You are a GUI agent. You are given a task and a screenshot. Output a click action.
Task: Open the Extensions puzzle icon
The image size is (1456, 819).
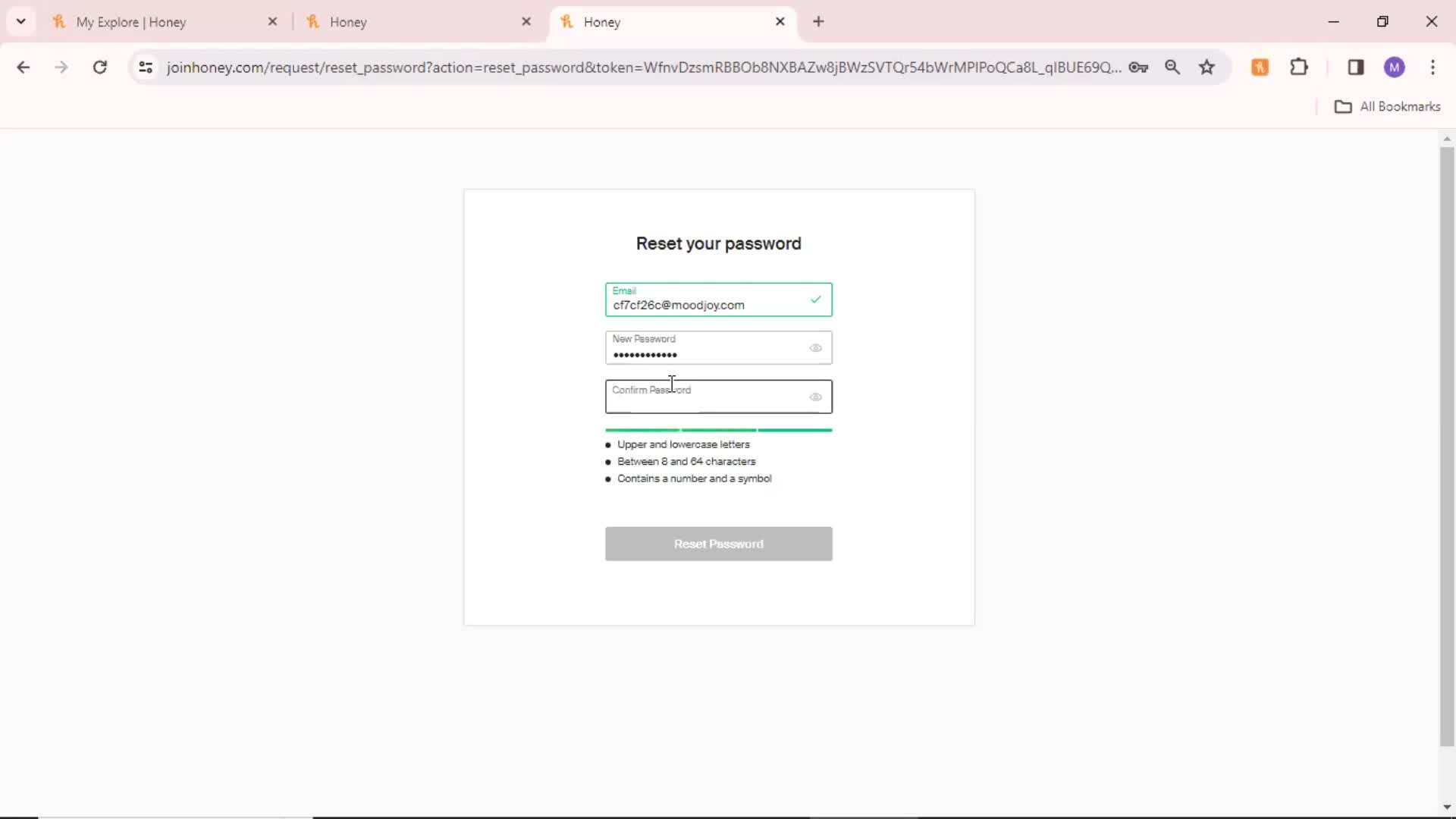[1299, 67]
